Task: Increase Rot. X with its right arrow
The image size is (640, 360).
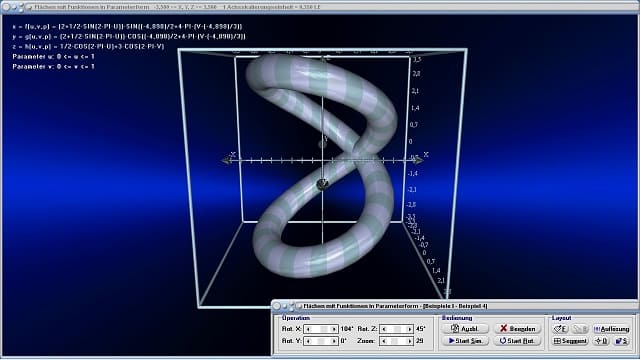Action: (334, 329)
